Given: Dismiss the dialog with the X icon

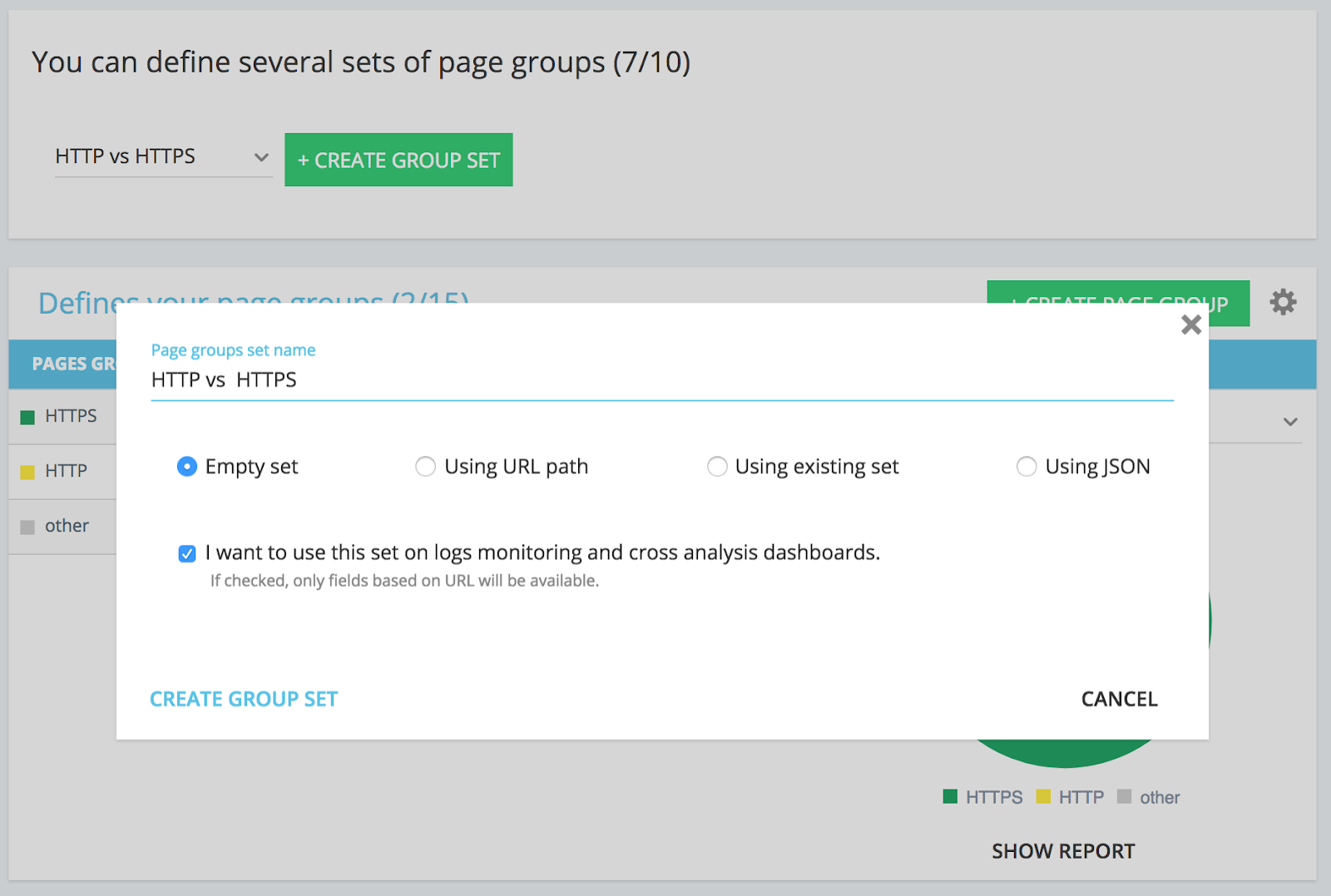Looking at the screenshot, I should point(1190,324).
